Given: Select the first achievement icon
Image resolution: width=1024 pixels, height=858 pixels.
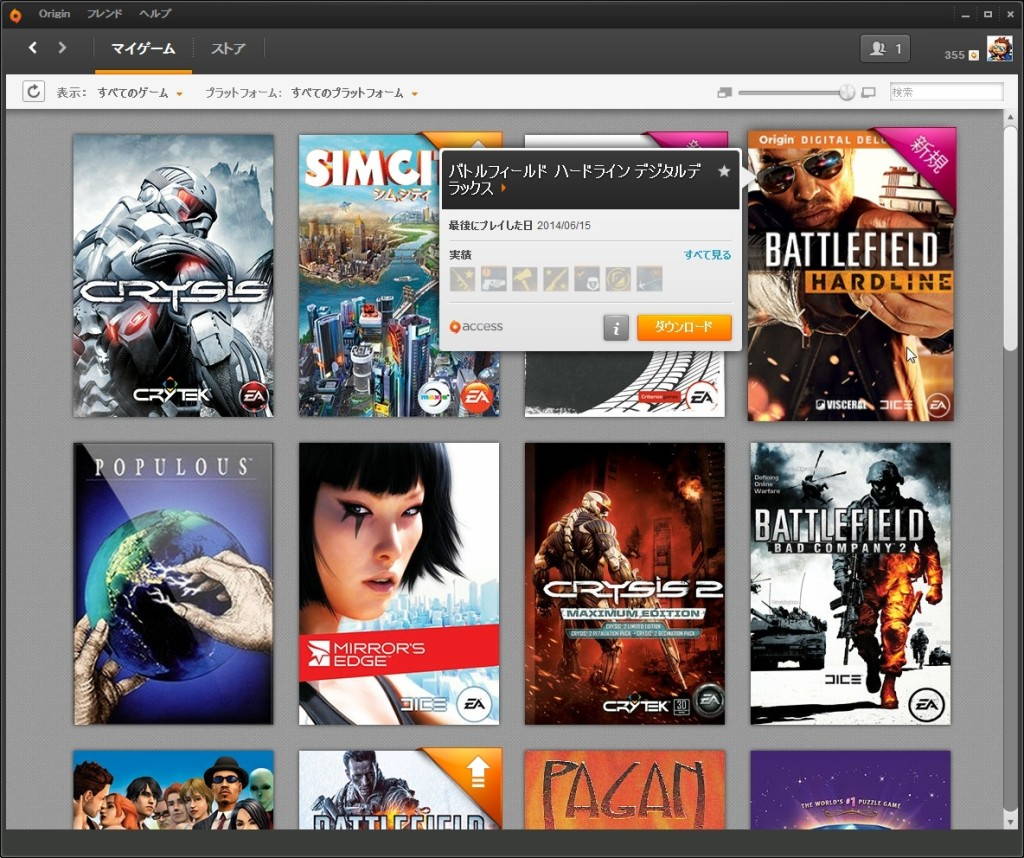Looking at the screenshot, I should 462,279.
